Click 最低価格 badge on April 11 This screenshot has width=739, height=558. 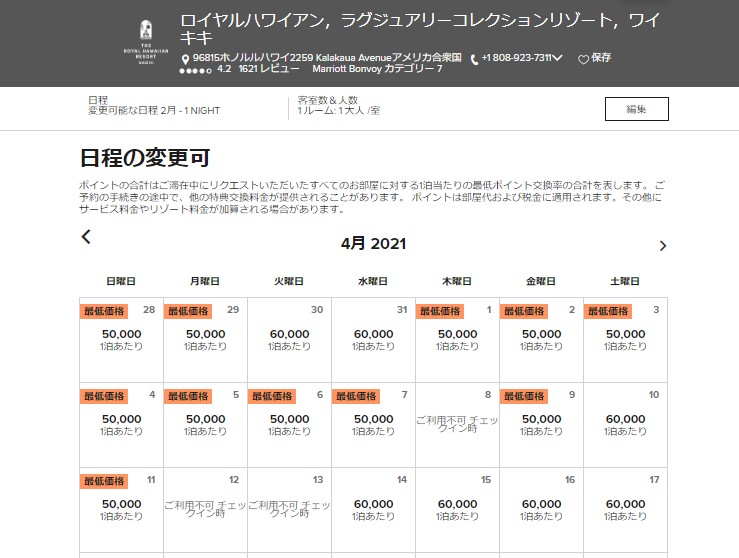(104, 481)
